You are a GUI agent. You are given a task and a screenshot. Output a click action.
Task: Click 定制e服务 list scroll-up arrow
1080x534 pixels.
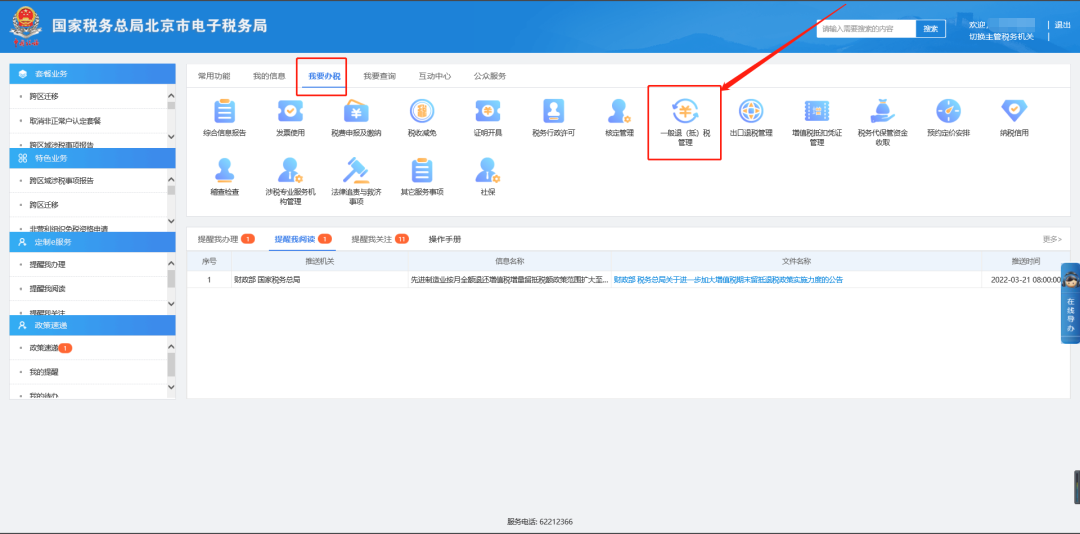171,265
